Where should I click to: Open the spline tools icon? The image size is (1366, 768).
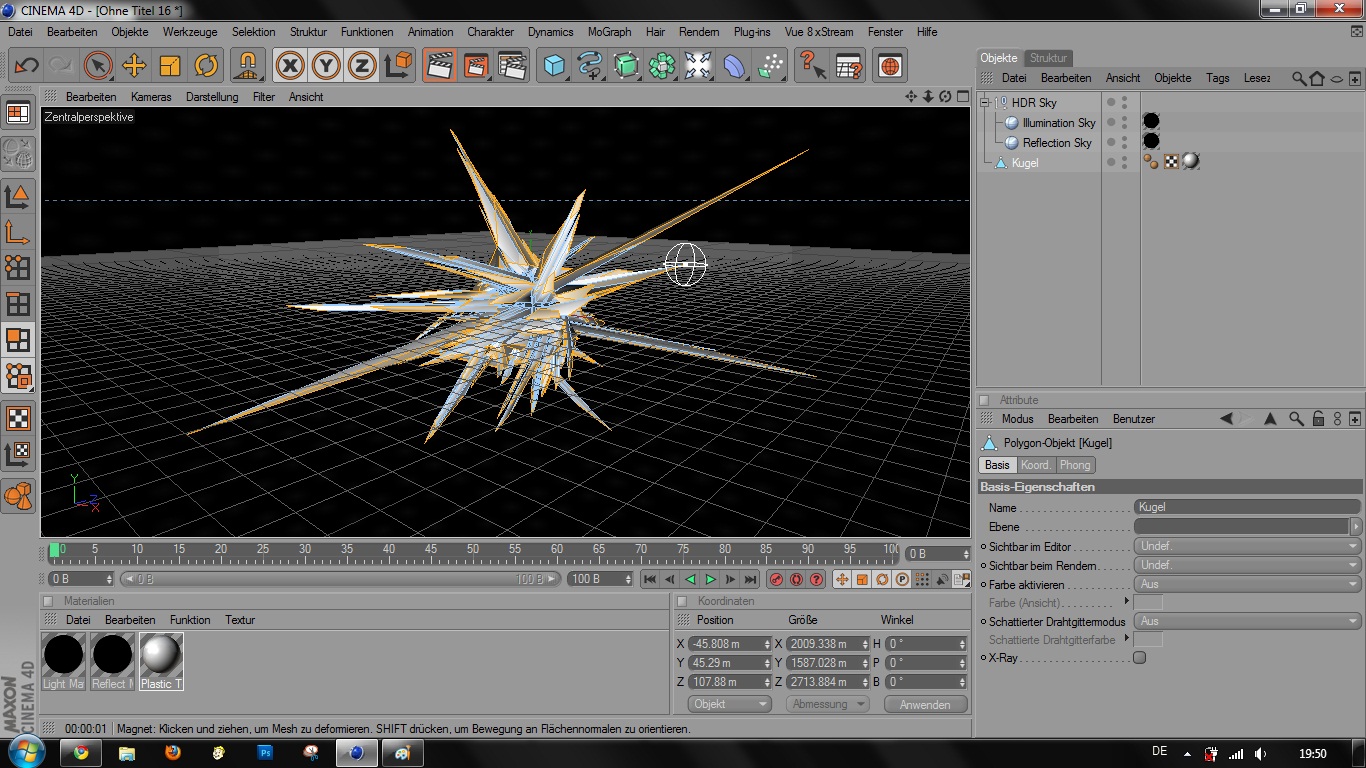(x=590, y=66)
